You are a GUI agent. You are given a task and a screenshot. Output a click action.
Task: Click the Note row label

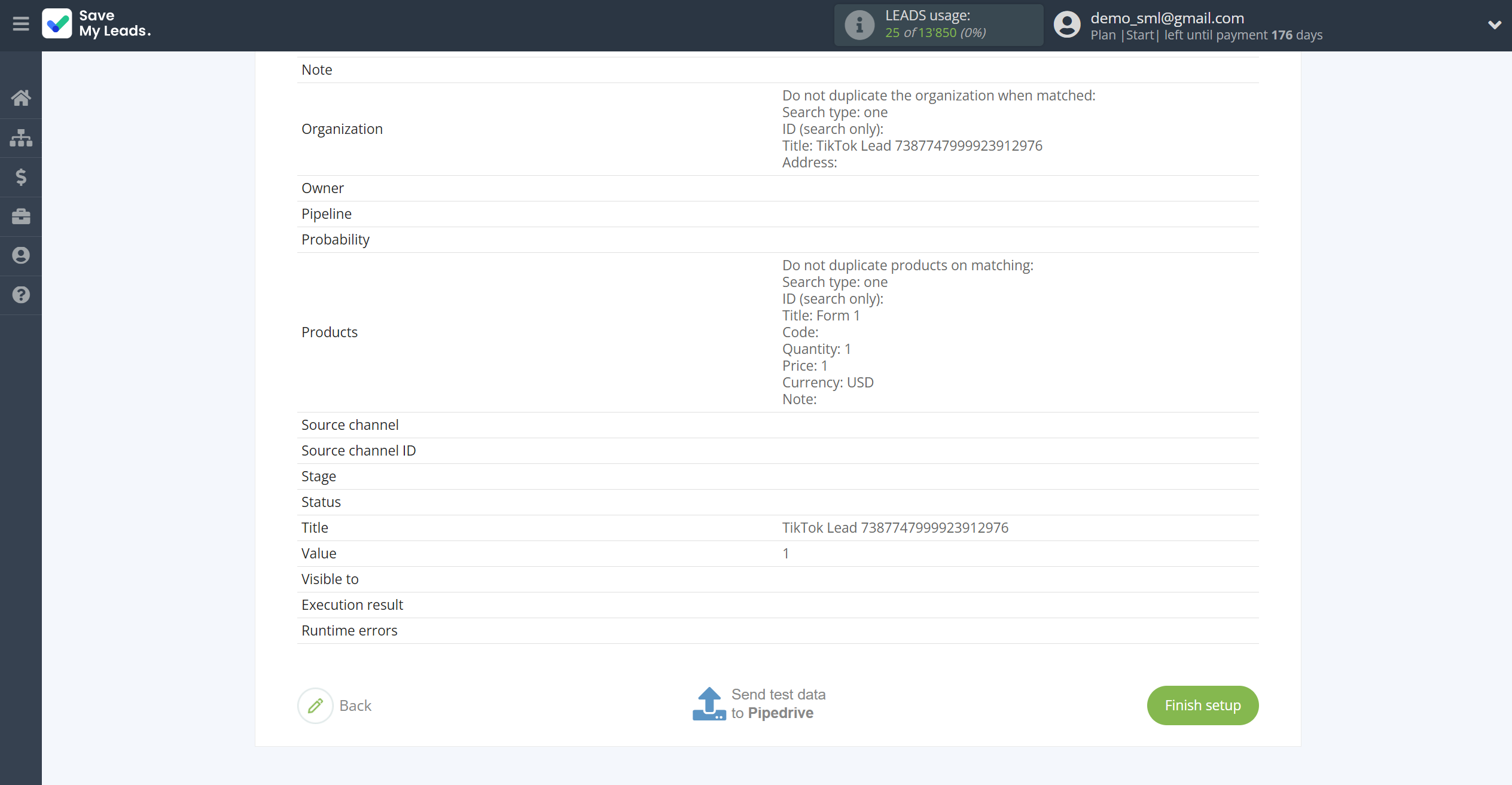coord(317,70)
